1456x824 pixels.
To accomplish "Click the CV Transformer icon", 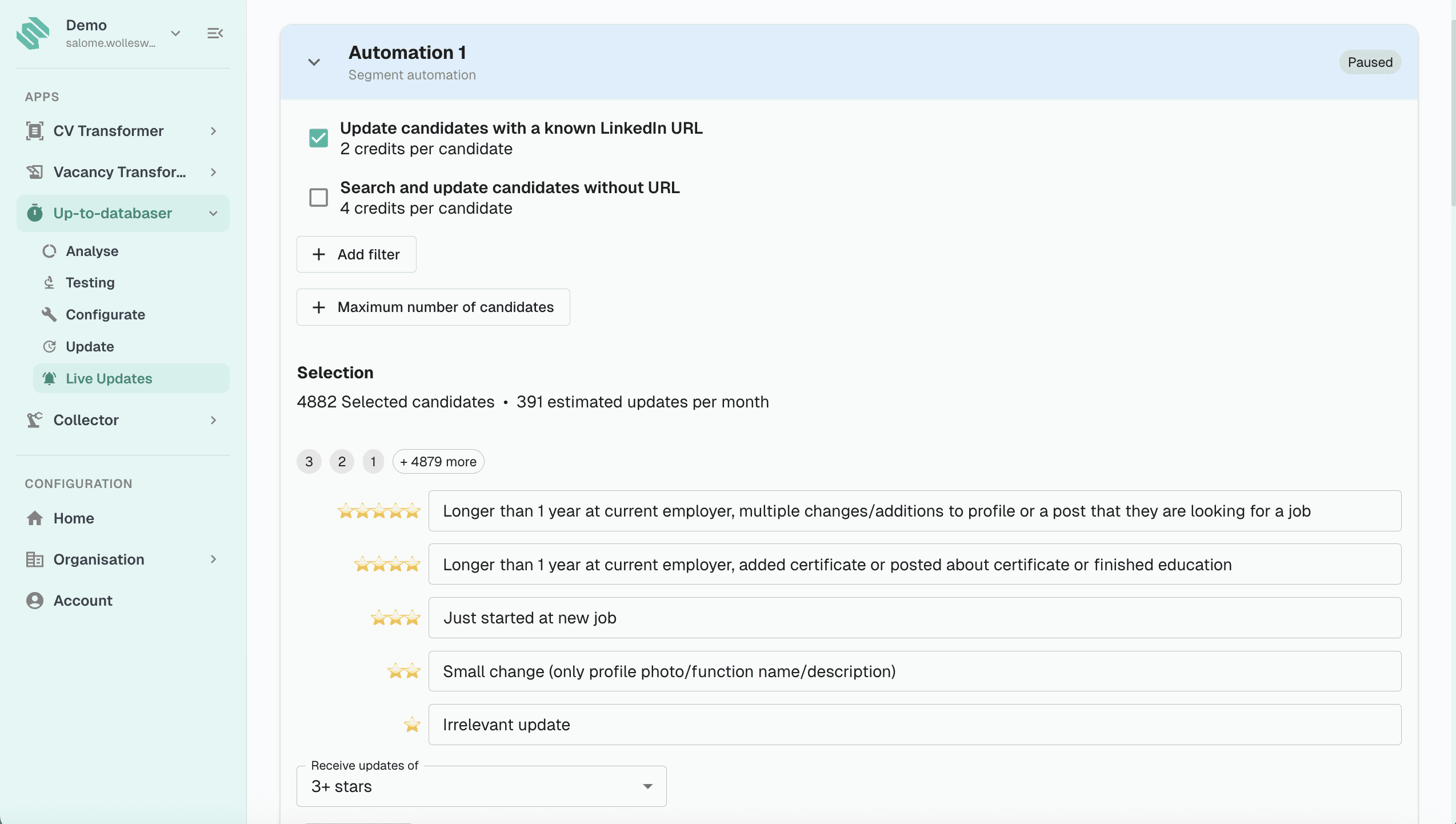I will pyautogui.click(x=35, y=131).
